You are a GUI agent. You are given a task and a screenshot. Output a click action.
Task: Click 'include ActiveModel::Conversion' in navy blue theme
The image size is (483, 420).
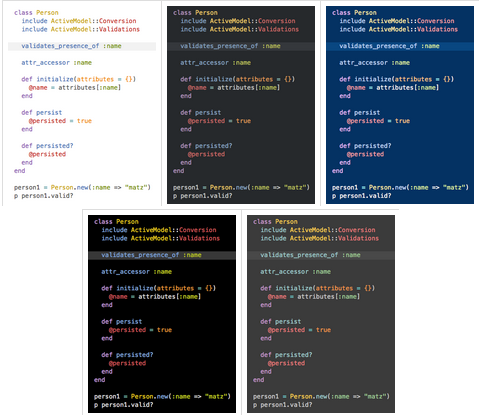(x=397, y=21)
